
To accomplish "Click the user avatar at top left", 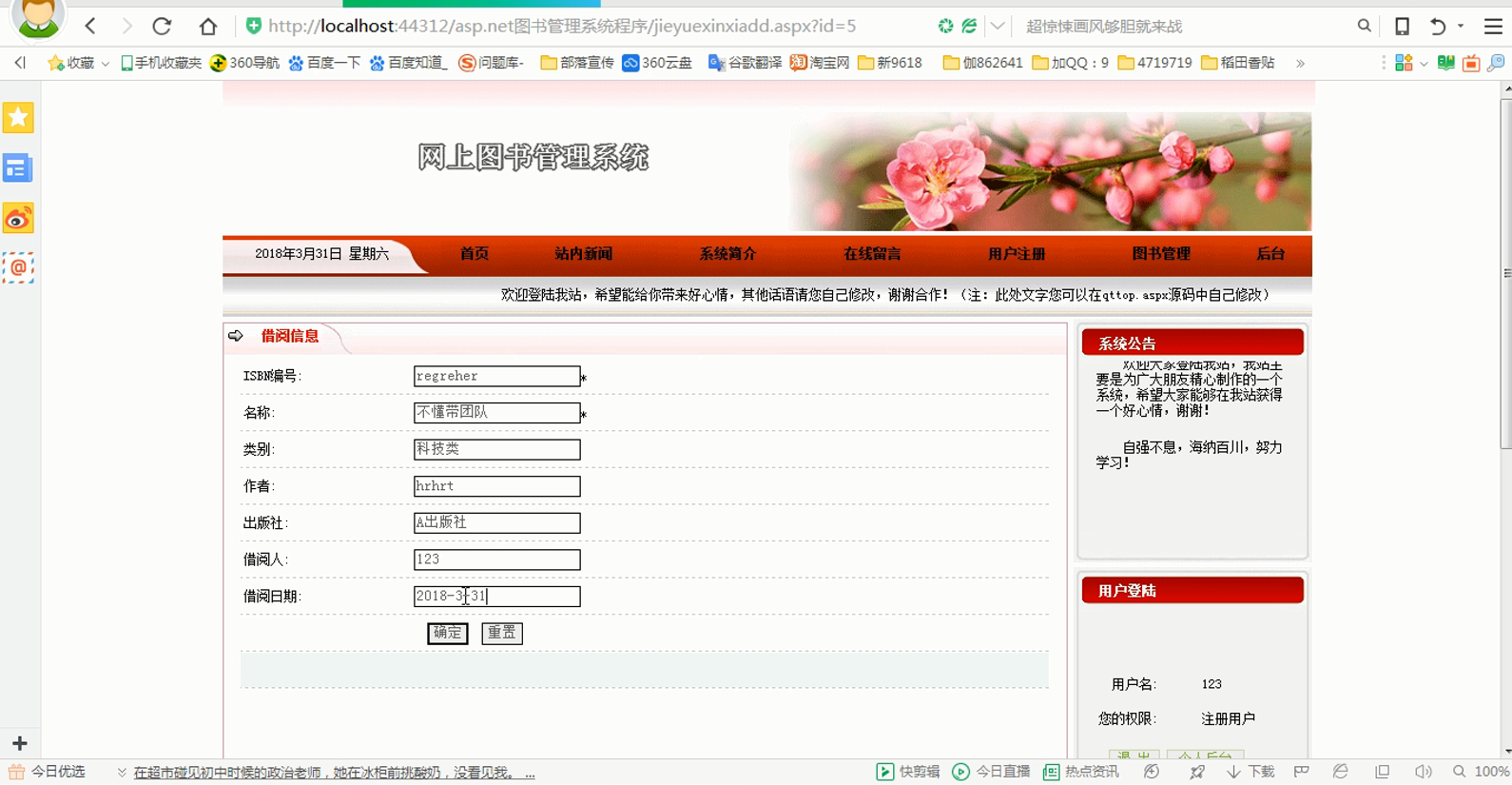I will point(38,19).
